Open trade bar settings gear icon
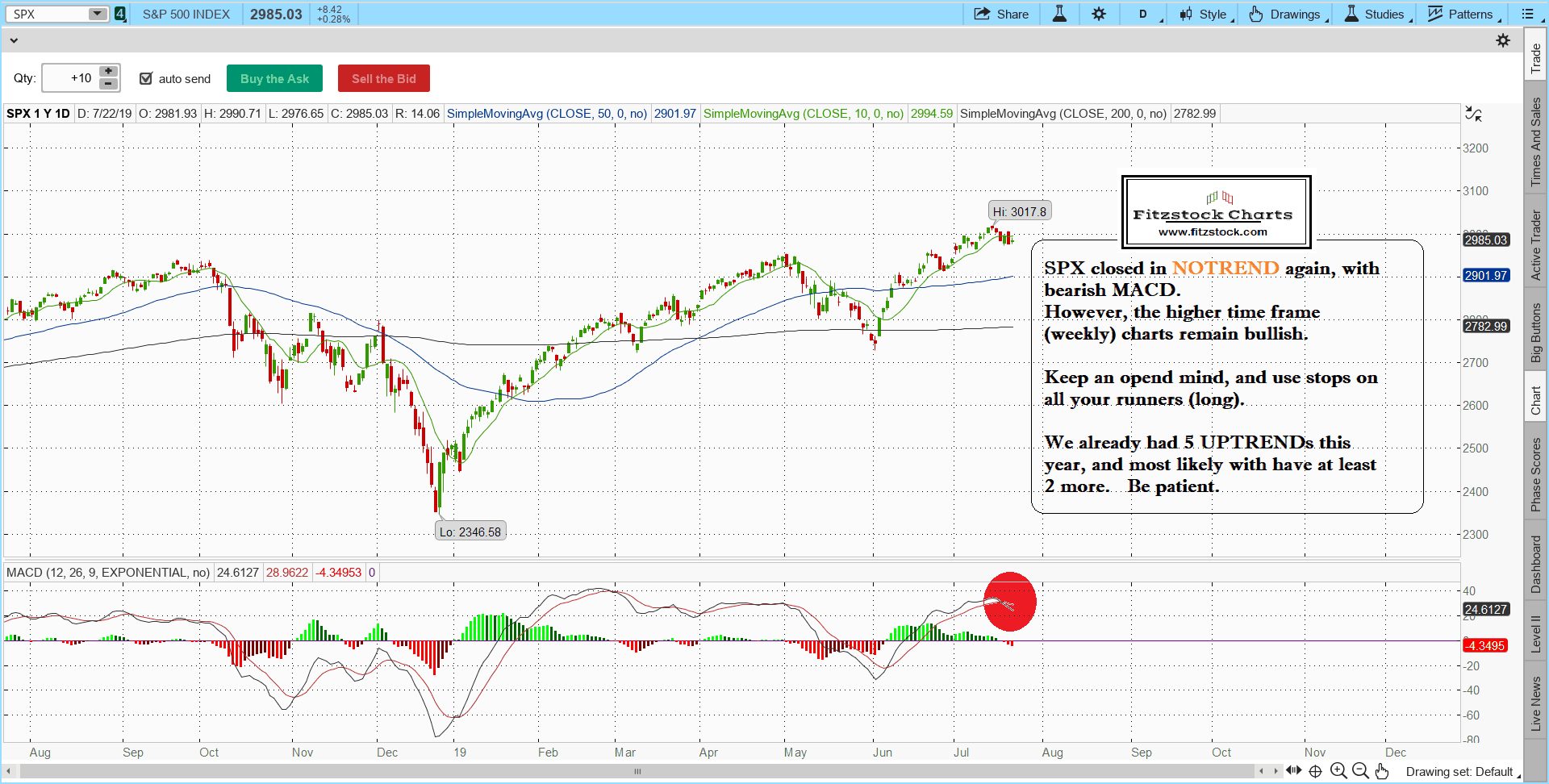Screen dimensions: 1549x784 (x=1503, y=40)
